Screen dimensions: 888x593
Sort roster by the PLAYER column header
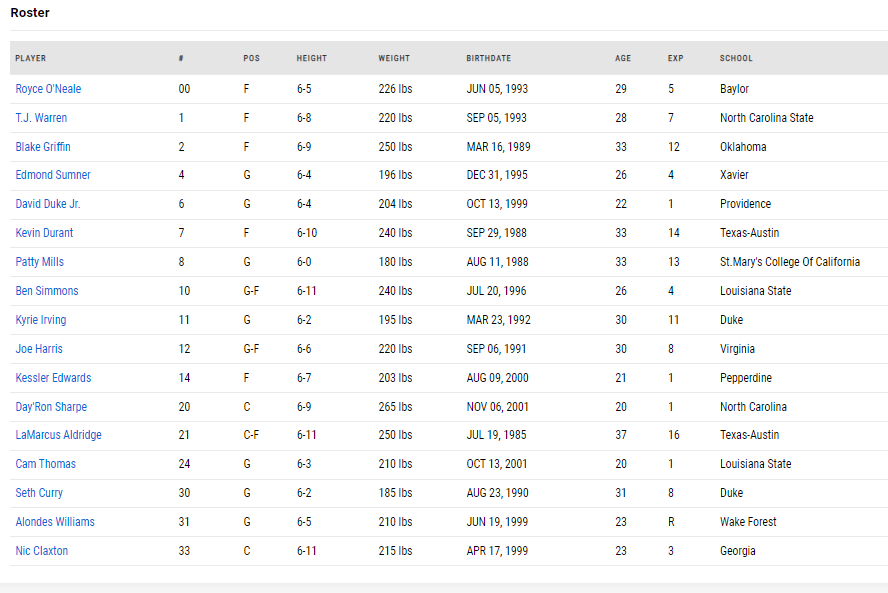pyautogui.click(x=31, y=58)
